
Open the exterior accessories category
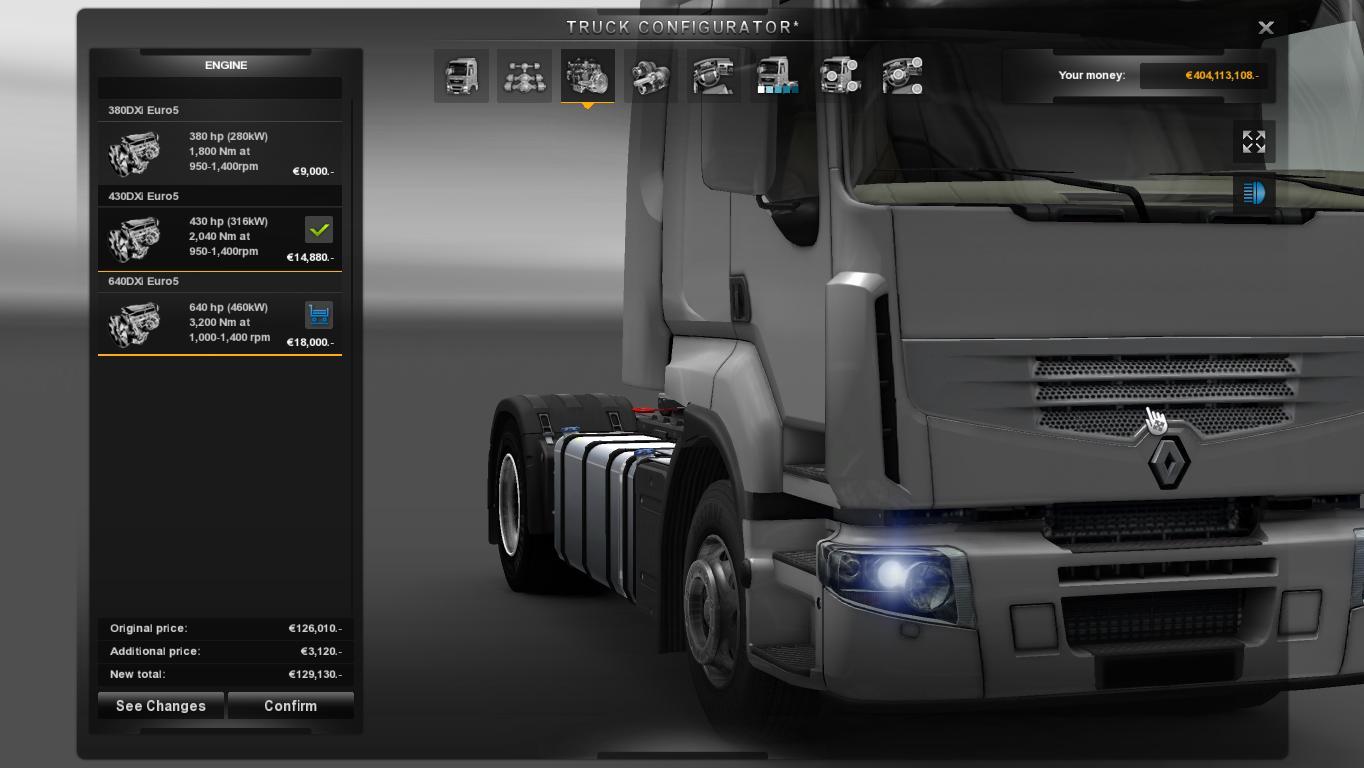pyautogui.click(x=840, y=76)
